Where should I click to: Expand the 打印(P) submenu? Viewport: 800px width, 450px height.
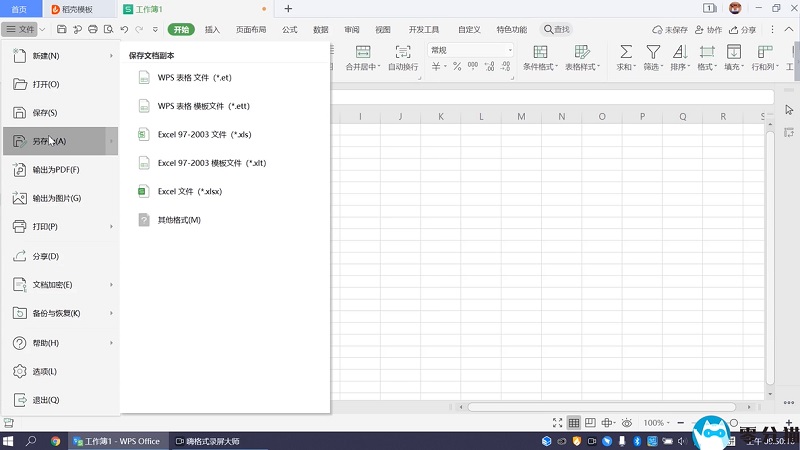(60, 227)
